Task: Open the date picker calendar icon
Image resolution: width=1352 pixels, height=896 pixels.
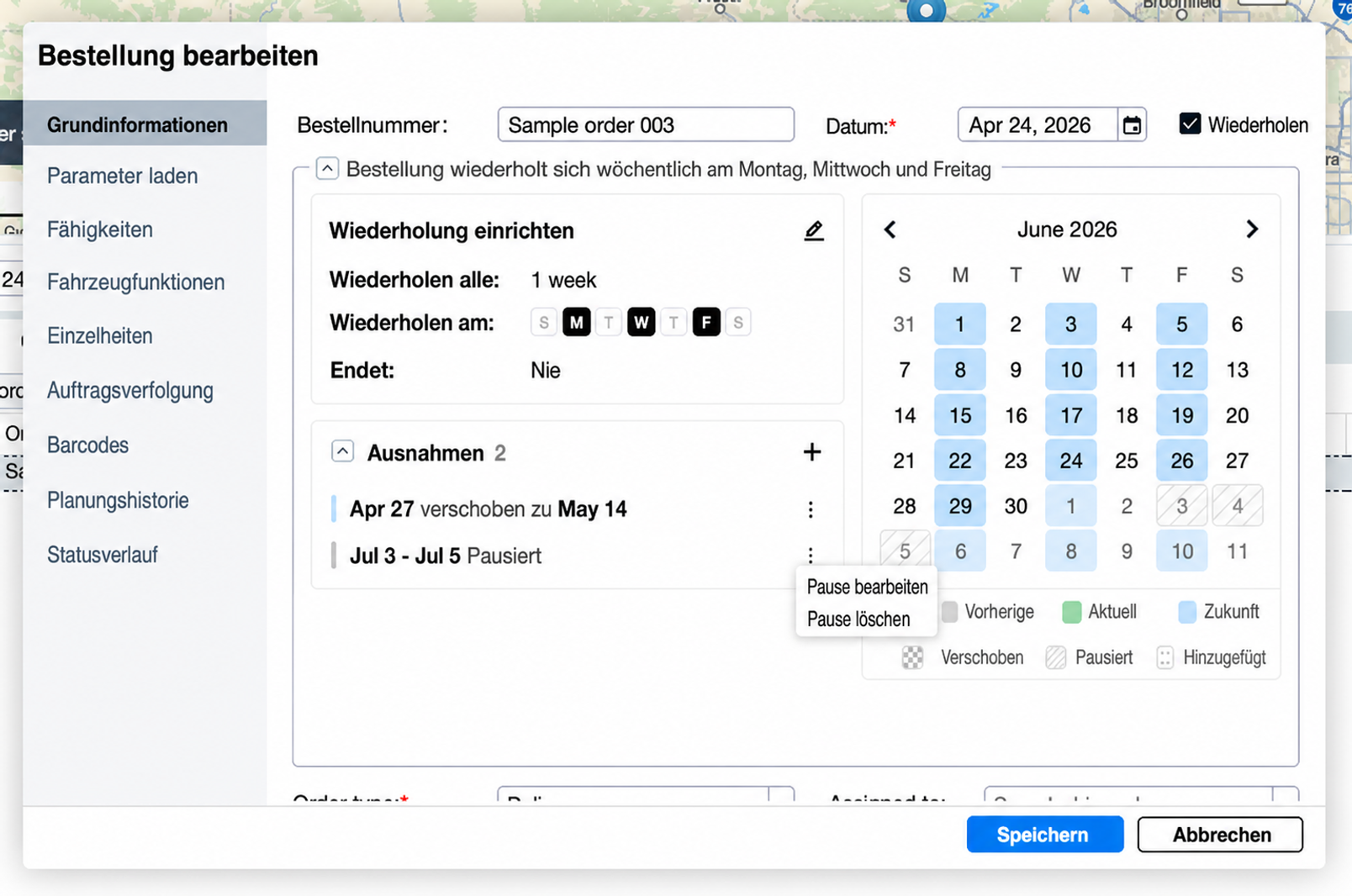Action: [x=1132, y=125]
